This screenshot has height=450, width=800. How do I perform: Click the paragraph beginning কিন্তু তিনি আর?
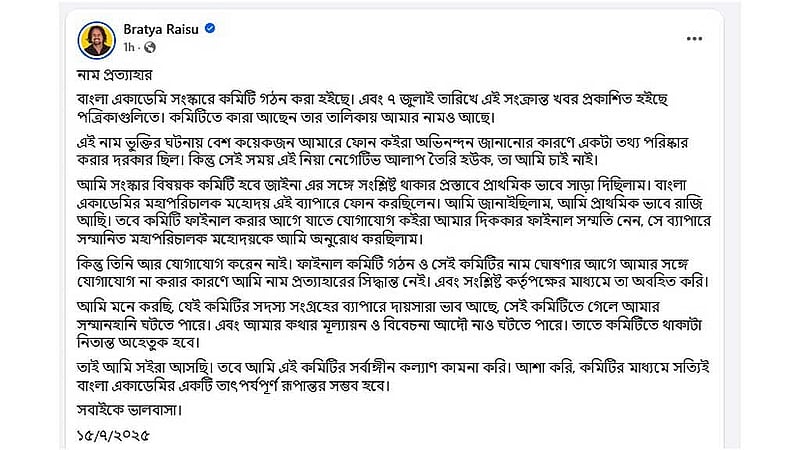click(x=393, y=272)
